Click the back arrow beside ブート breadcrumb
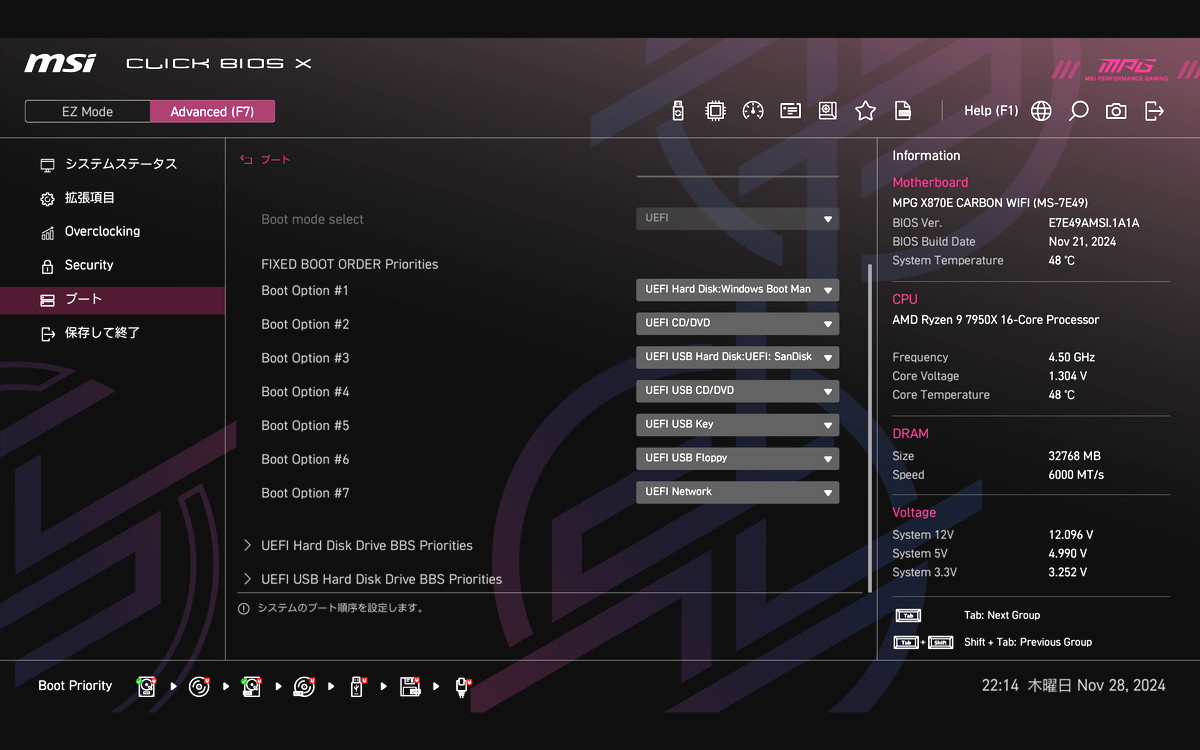Viewport: 1200px width, 750px height. 246,160
